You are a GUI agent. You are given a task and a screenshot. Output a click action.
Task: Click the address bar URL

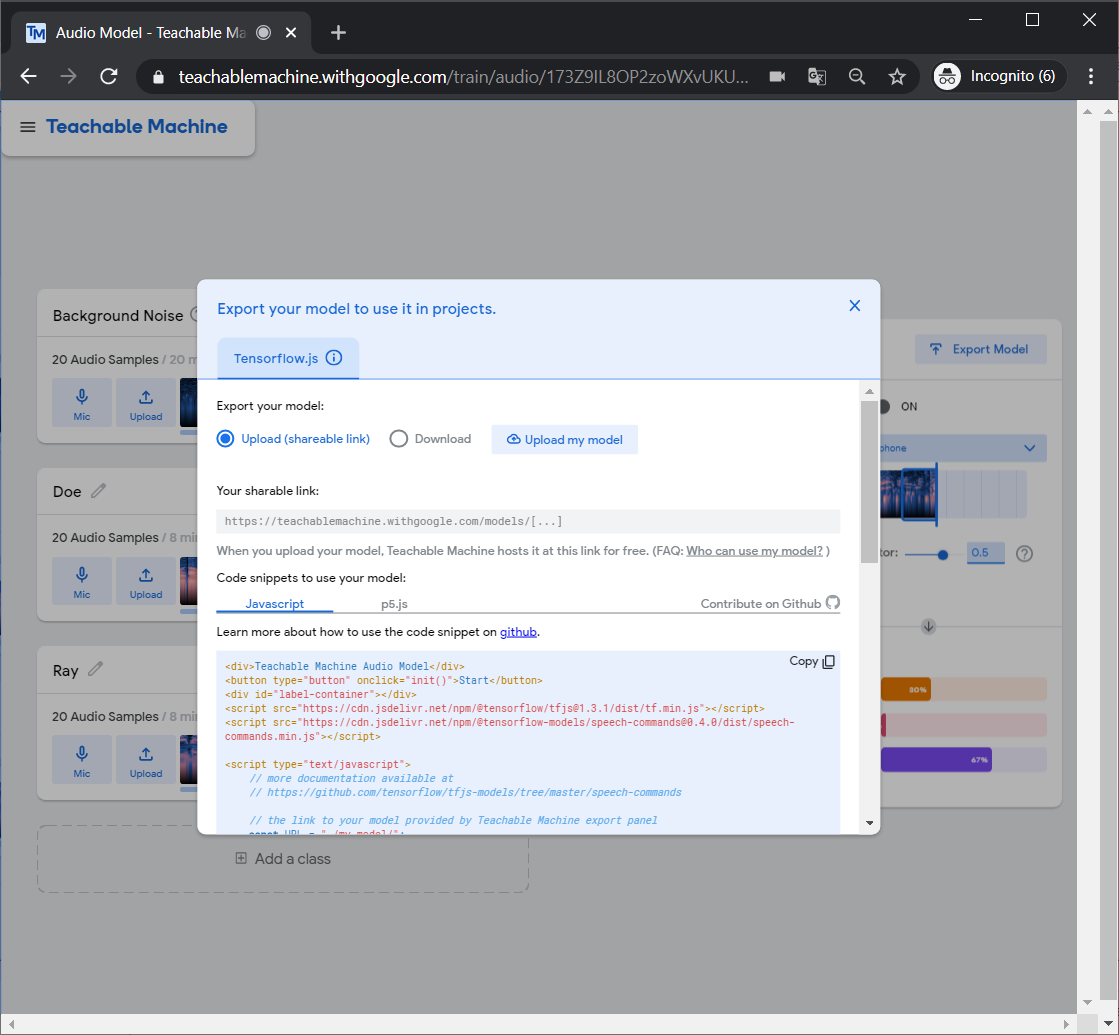[x=463, y=76]
